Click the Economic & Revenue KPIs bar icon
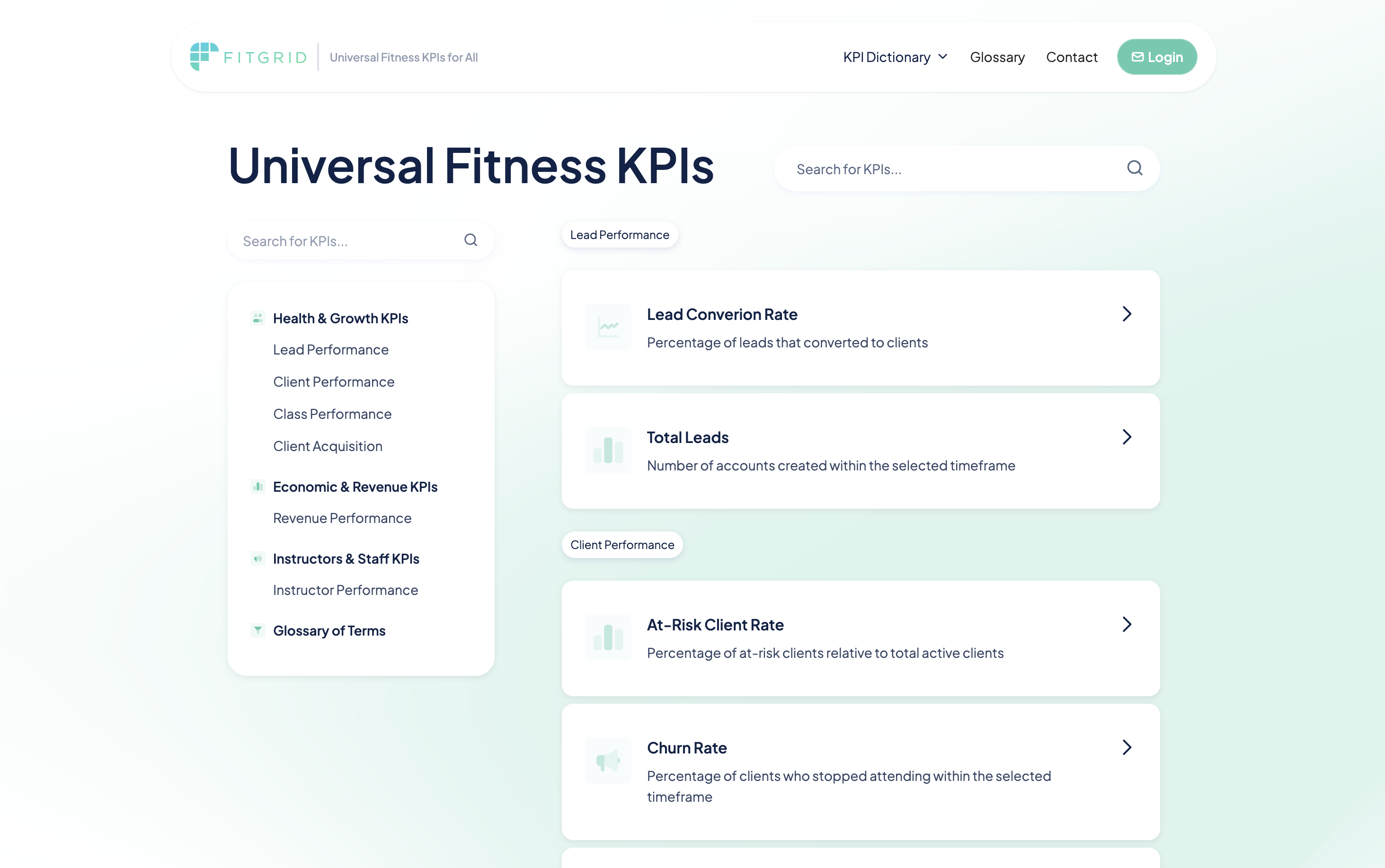This screenshot has width=1385, height=868. (x=257, y=487)
